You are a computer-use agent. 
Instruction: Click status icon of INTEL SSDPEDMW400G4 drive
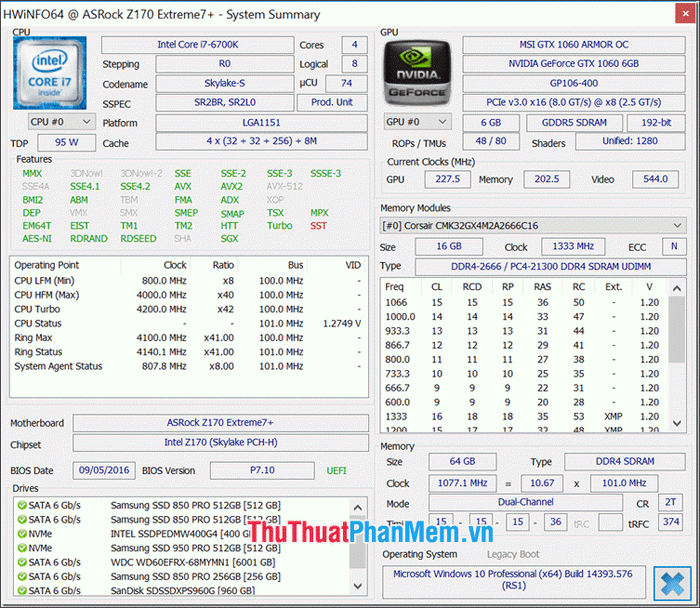[x=21, y=534]
